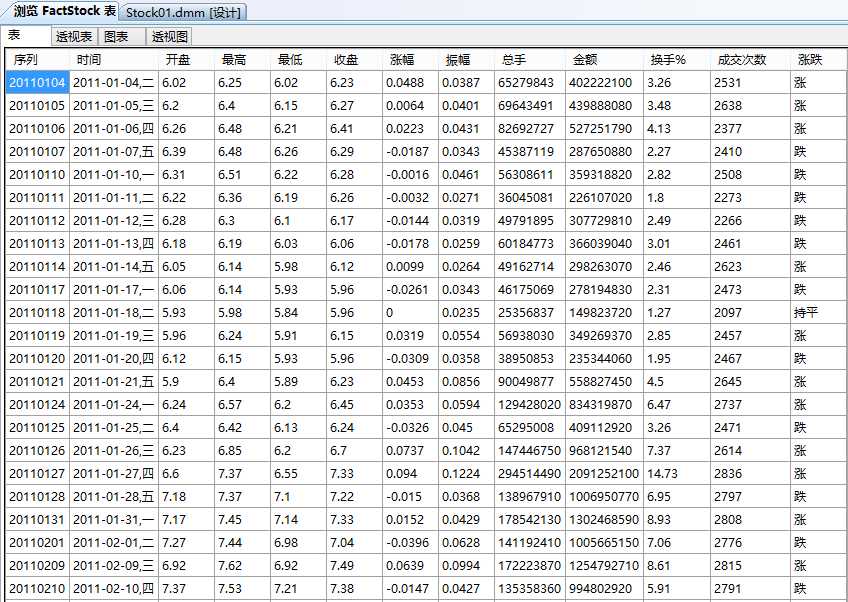848x602 pixels.
Task: Switch to the 透视图 tab
Action: point(169,37)
